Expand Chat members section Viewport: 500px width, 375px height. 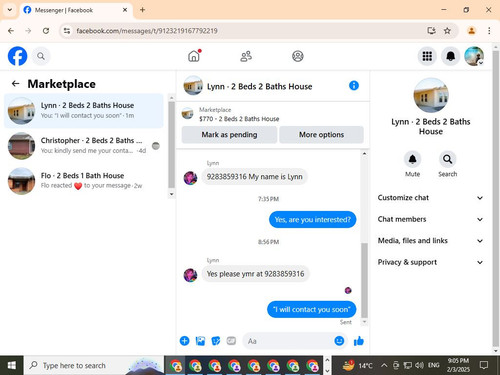(x=430, y=219)
